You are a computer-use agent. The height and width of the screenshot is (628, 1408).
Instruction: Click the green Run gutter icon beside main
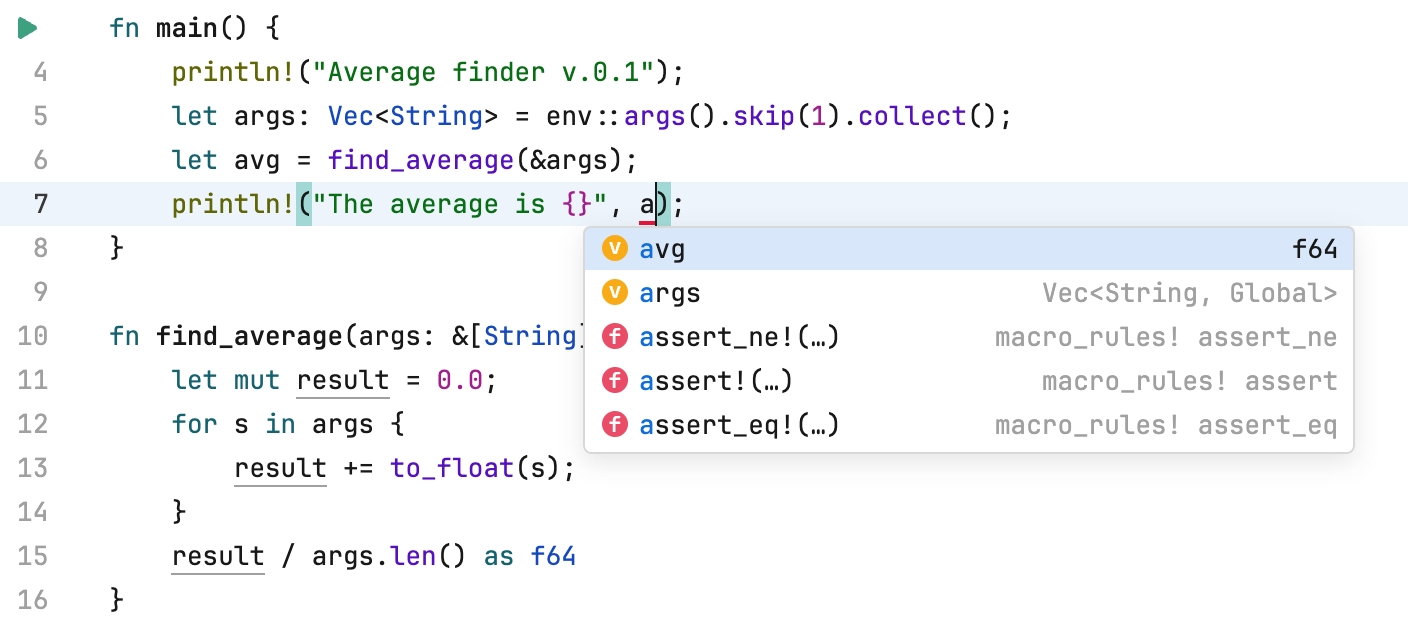[27, 27]
